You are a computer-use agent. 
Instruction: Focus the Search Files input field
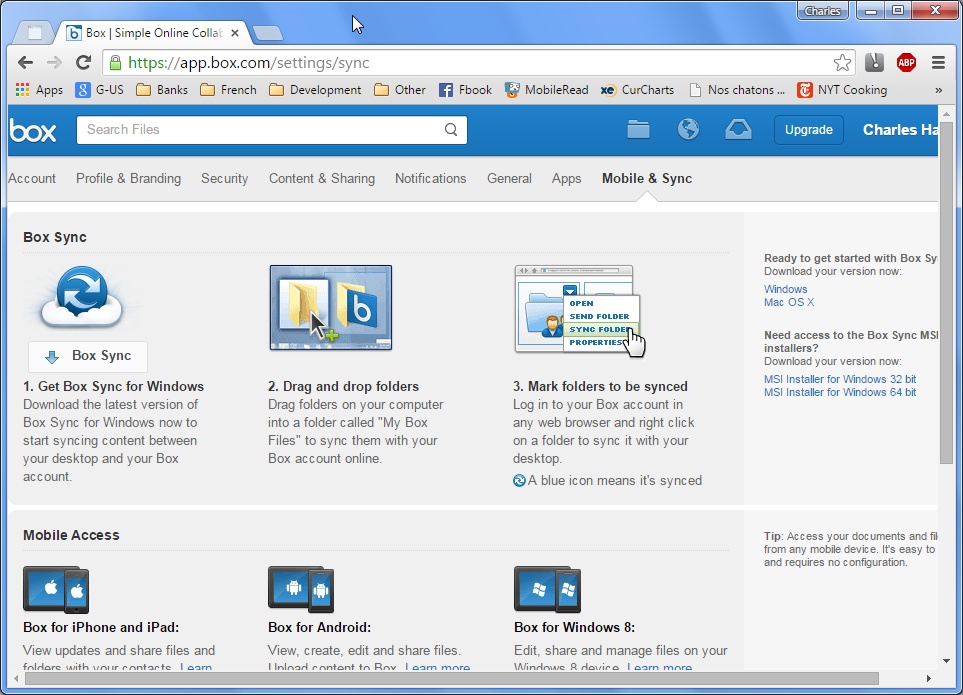pyautogui.click(x=271, y=130)
